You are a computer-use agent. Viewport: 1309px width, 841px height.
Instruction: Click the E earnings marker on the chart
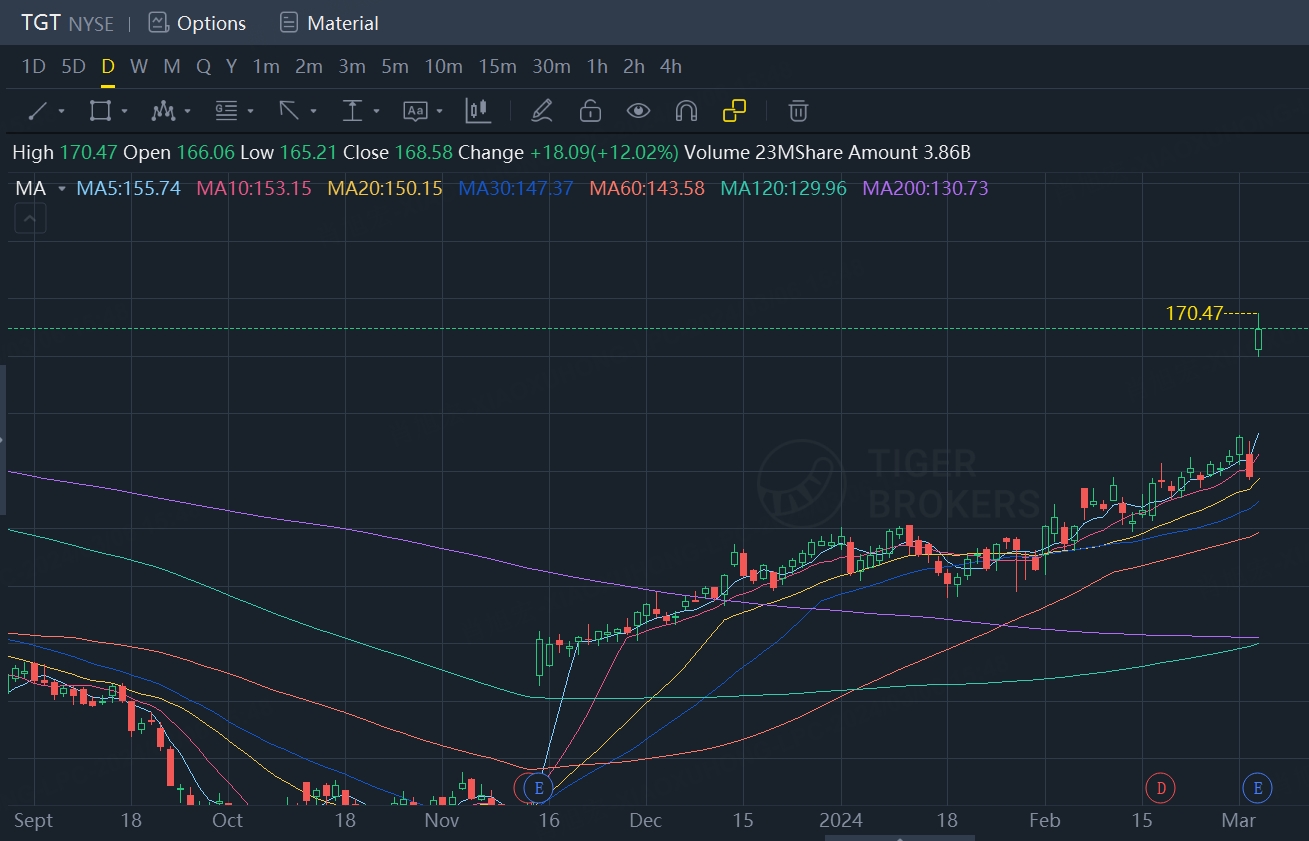pos(536,788)
